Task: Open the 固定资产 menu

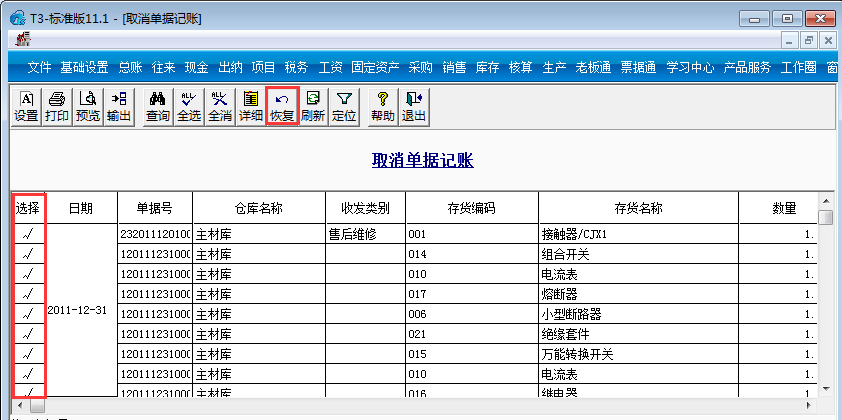Action: 375,67
